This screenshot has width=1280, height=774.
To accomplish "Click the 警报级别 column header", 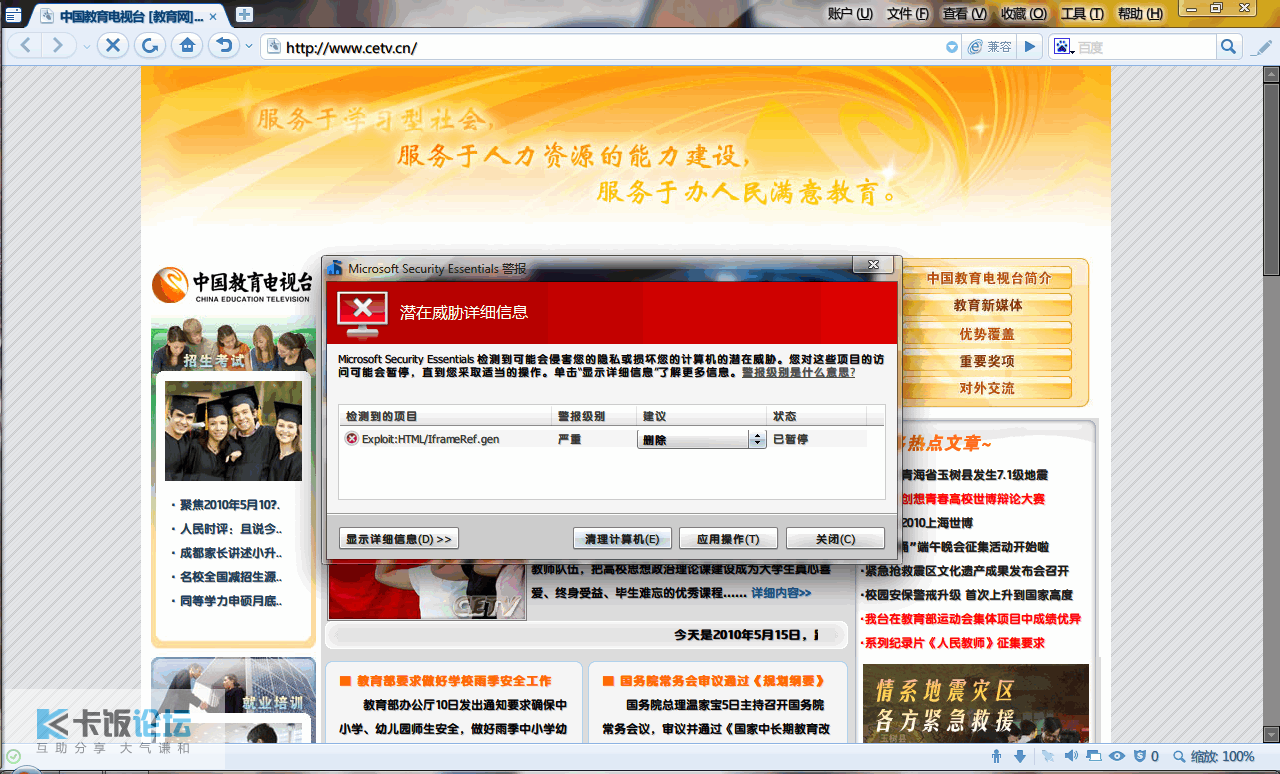I will pyautogui.click(x=593, y=416).
